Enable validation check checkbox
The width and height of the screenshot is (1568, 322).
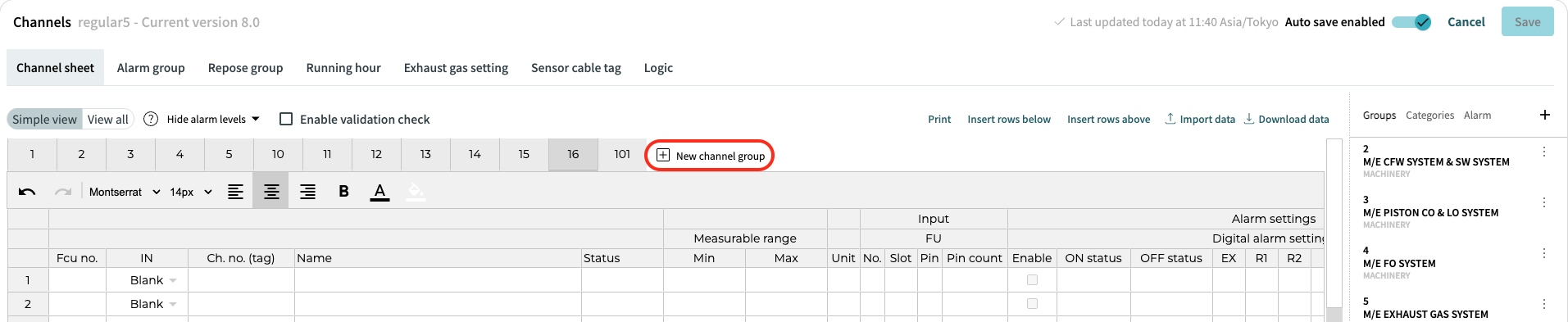286,119
